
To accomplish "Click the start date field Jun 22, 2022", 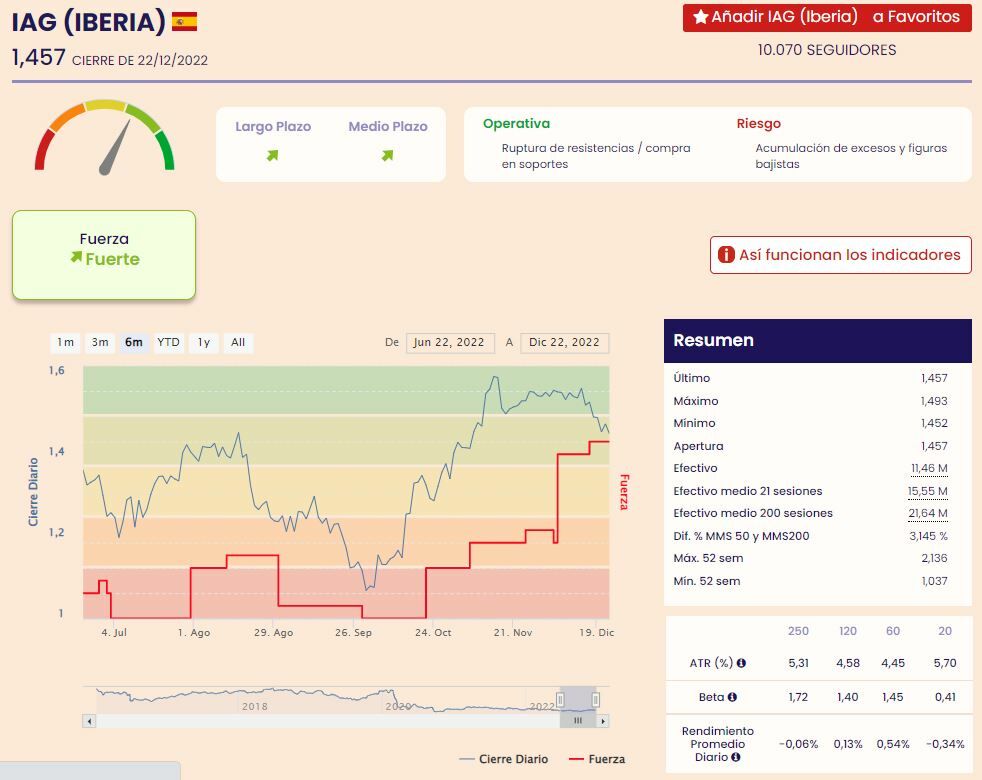I will [450, 343].
